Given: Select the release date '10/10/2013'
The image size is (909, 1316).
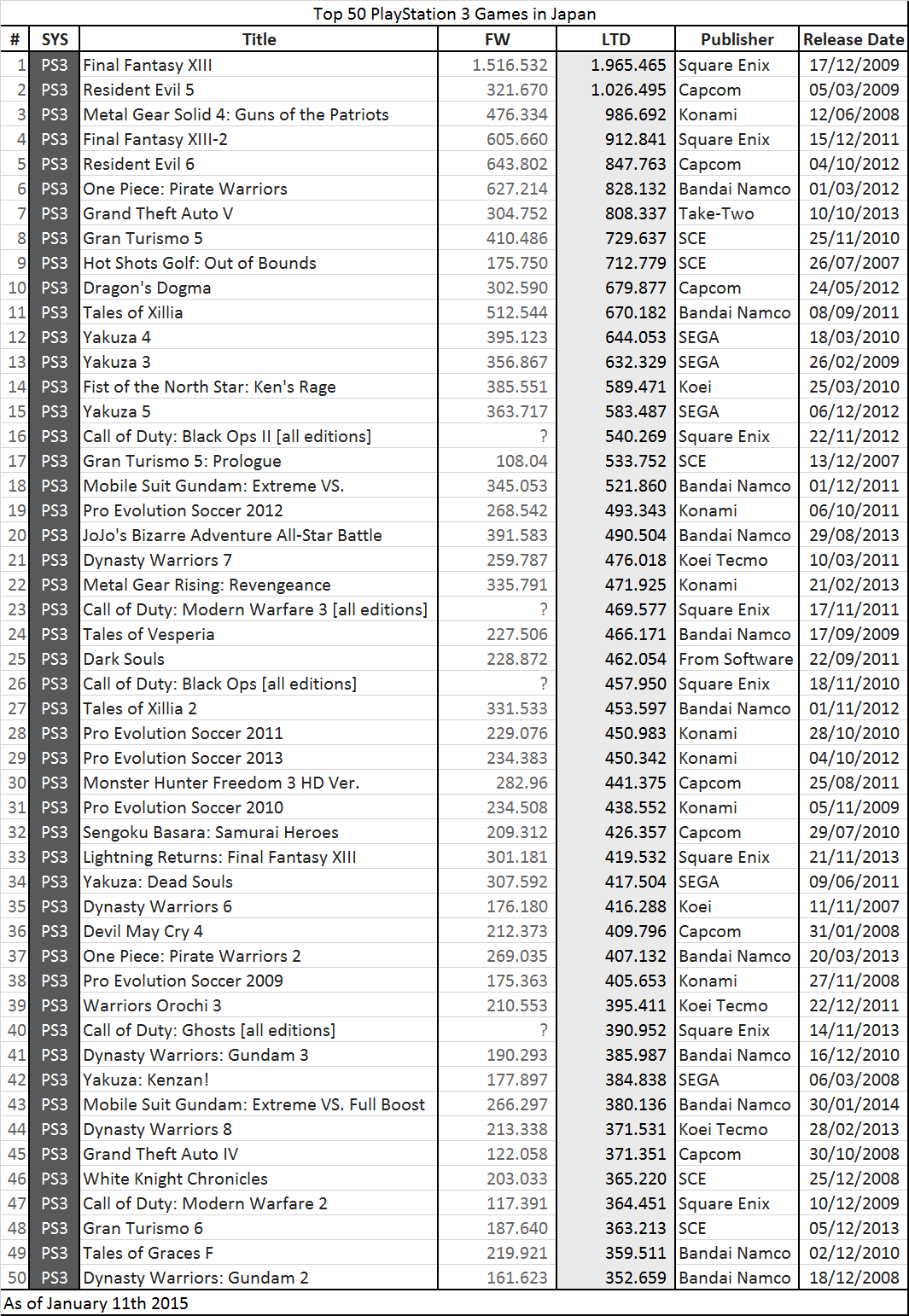Looking at the screenshot, I should coord(854,213).
